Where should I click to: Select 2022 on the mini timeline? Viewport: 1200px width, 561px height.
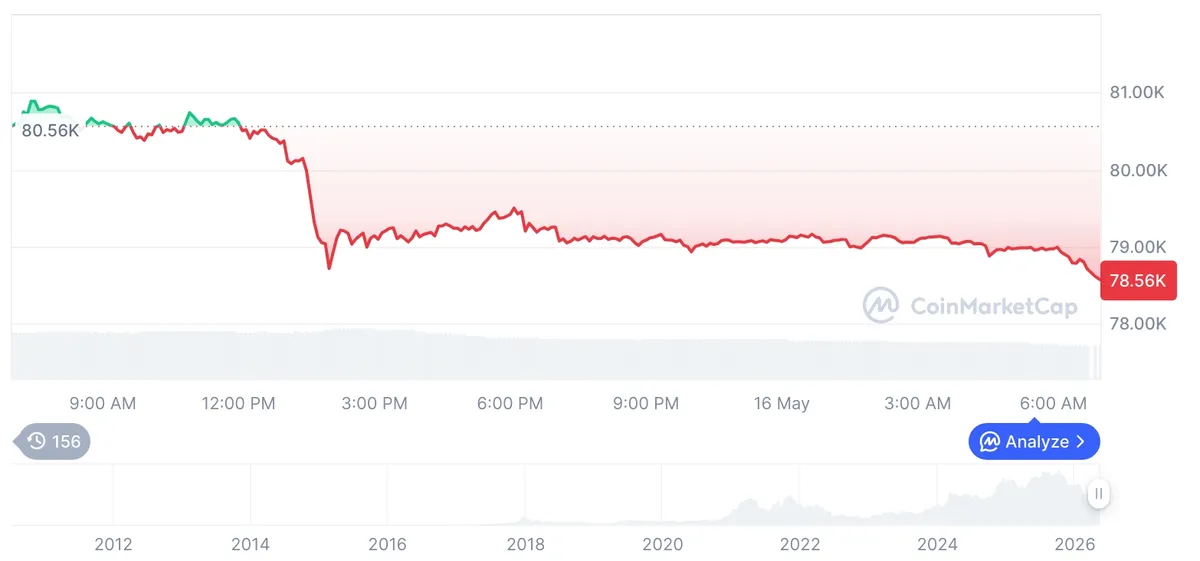pyautogui.click(x=800, y=544)
